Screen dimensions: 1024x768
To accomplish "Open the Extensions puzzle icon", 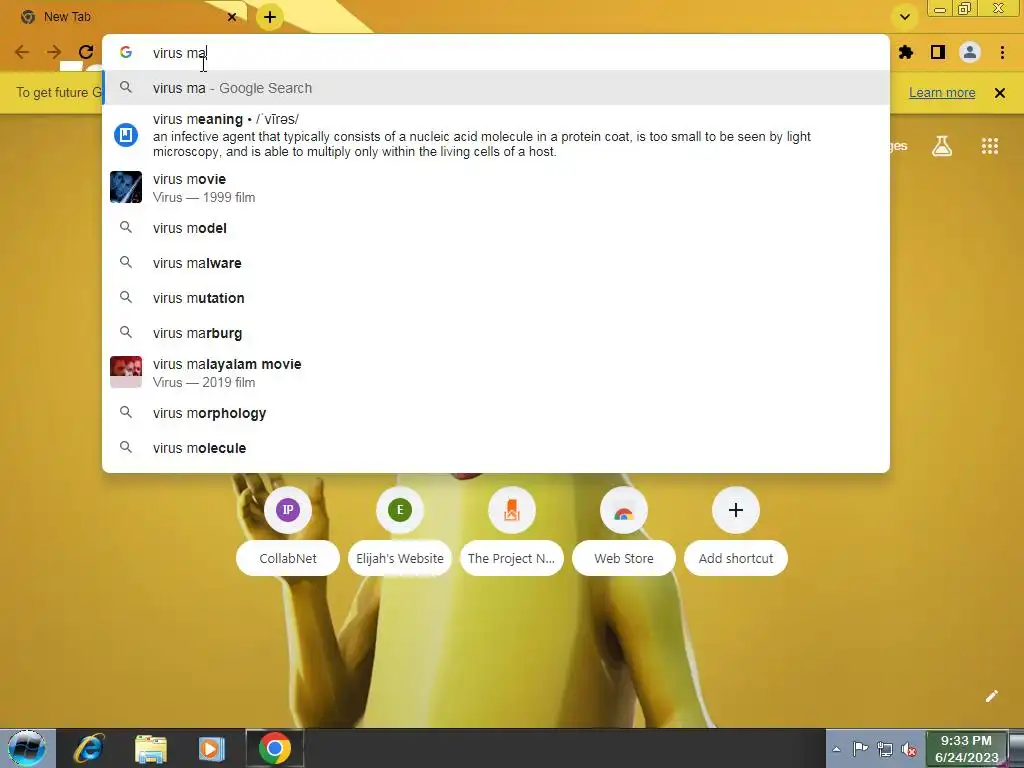I will click(x=906, y=52).
